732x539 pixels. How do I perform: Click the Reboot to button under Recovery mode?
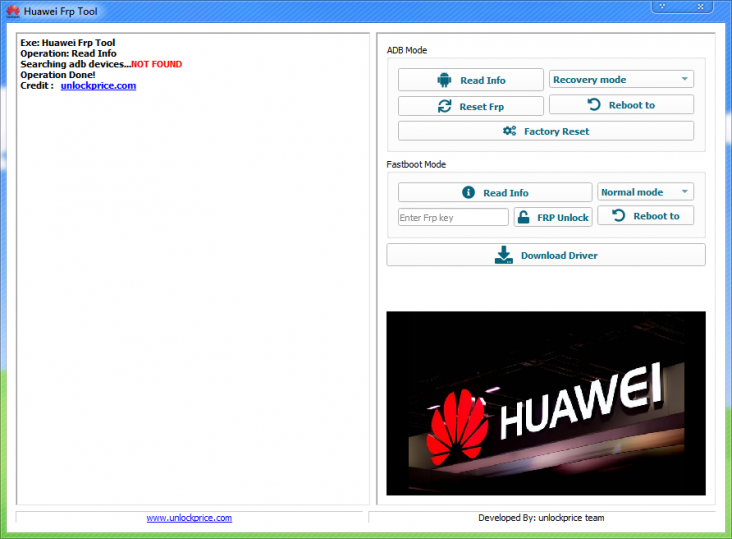click(621, 105)
